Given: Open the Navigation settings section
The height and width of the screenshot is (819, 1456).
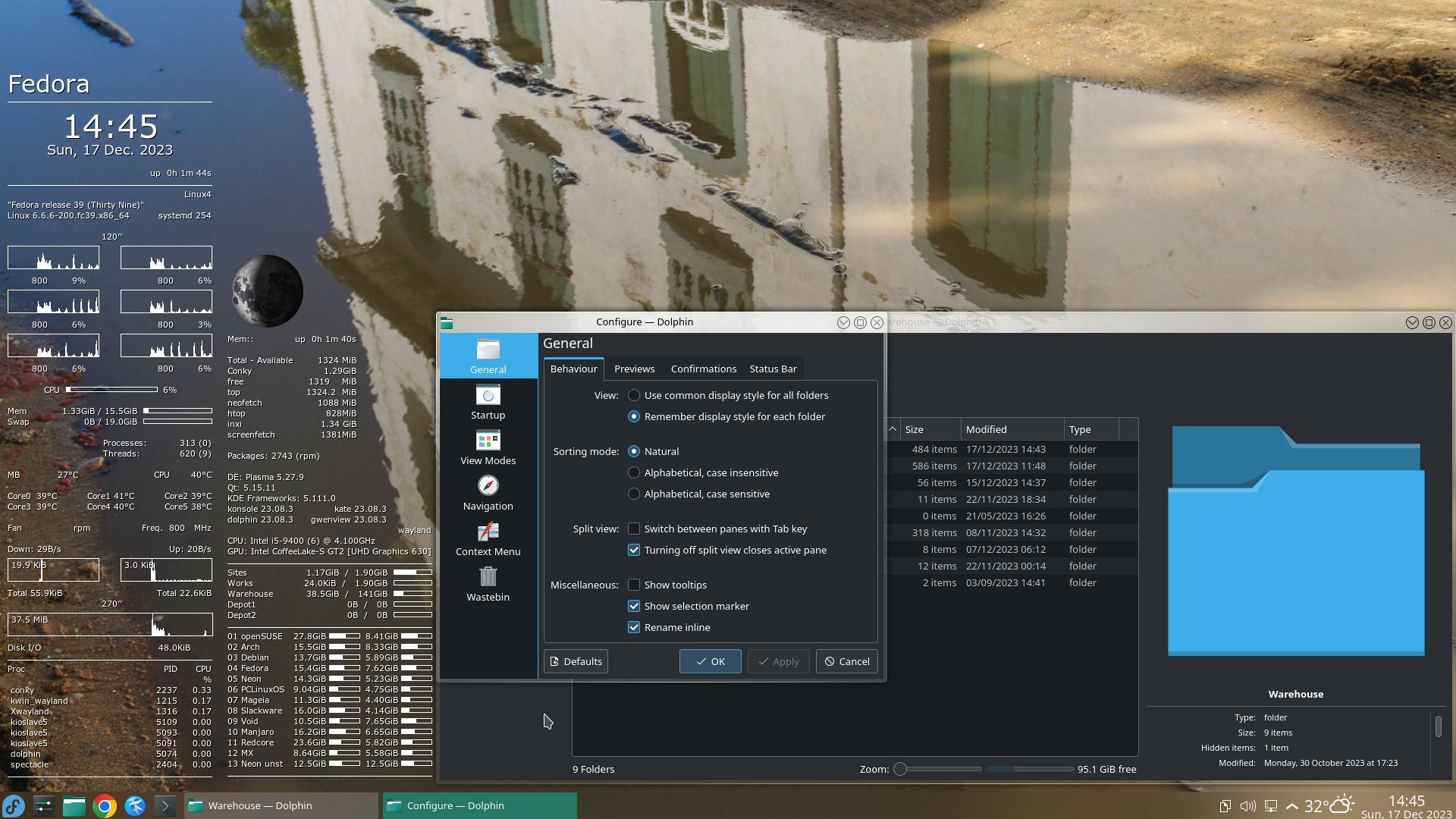Looking at the screenshot, I should tap(488, 493).
